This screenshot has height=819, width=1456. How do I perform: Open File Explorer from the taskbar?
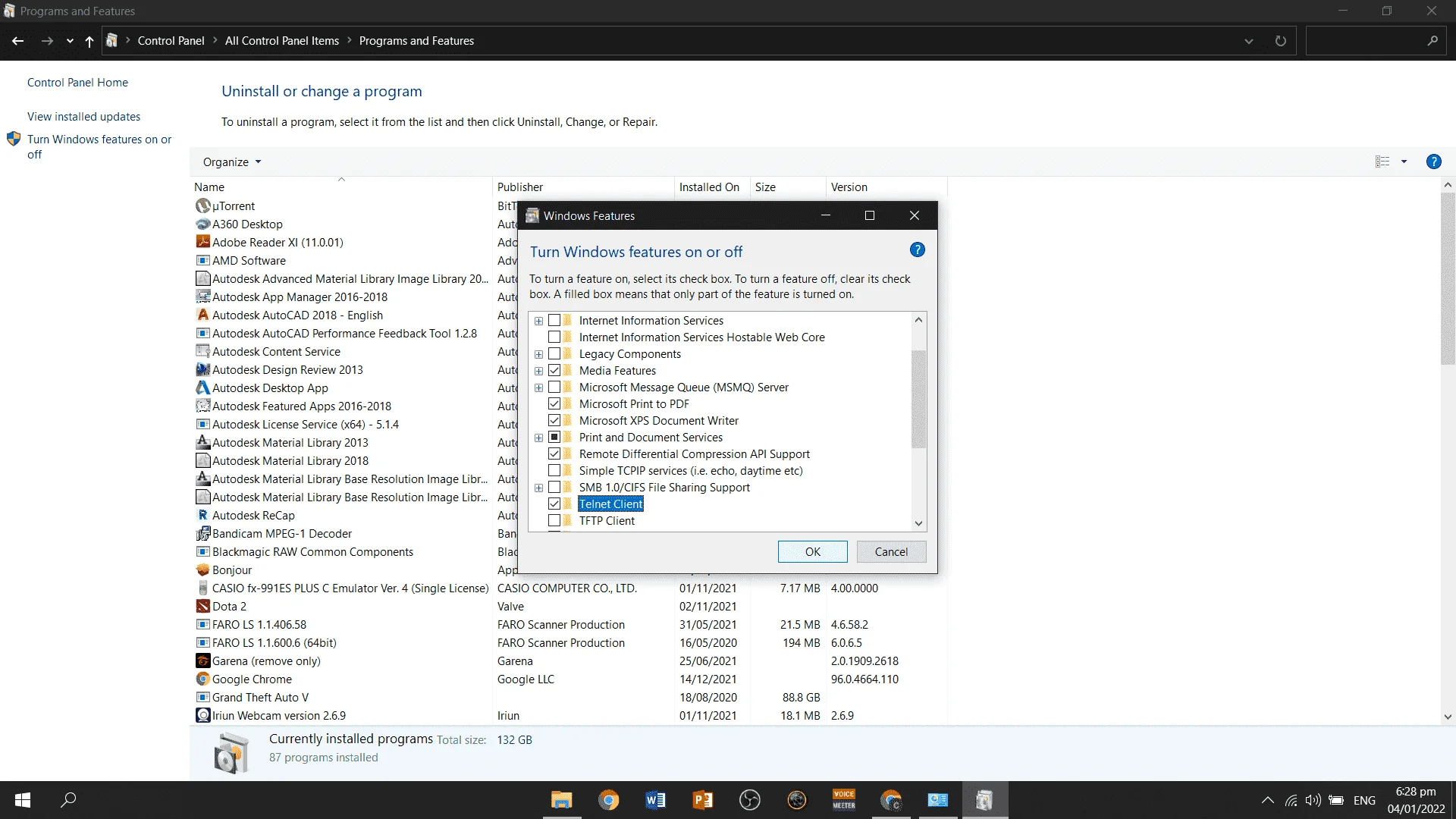(x=561, y=800)
